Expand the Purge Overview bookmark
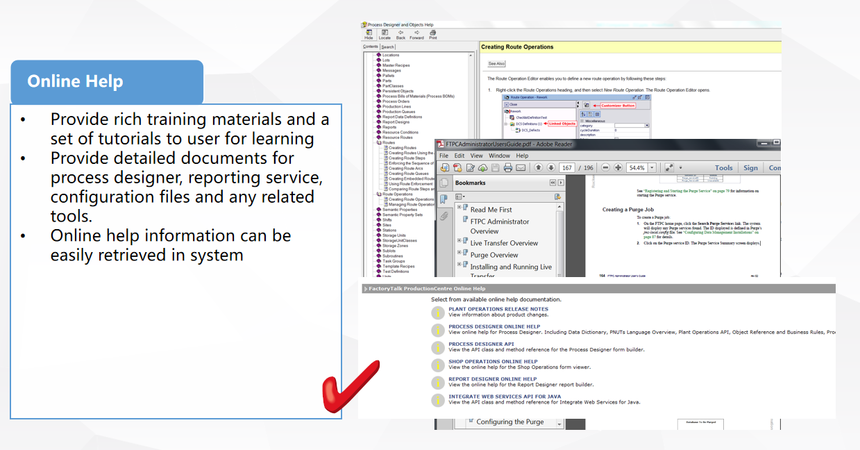Viewport: 860px width, 450px height. pyautogui.click(x=459, y=252)
